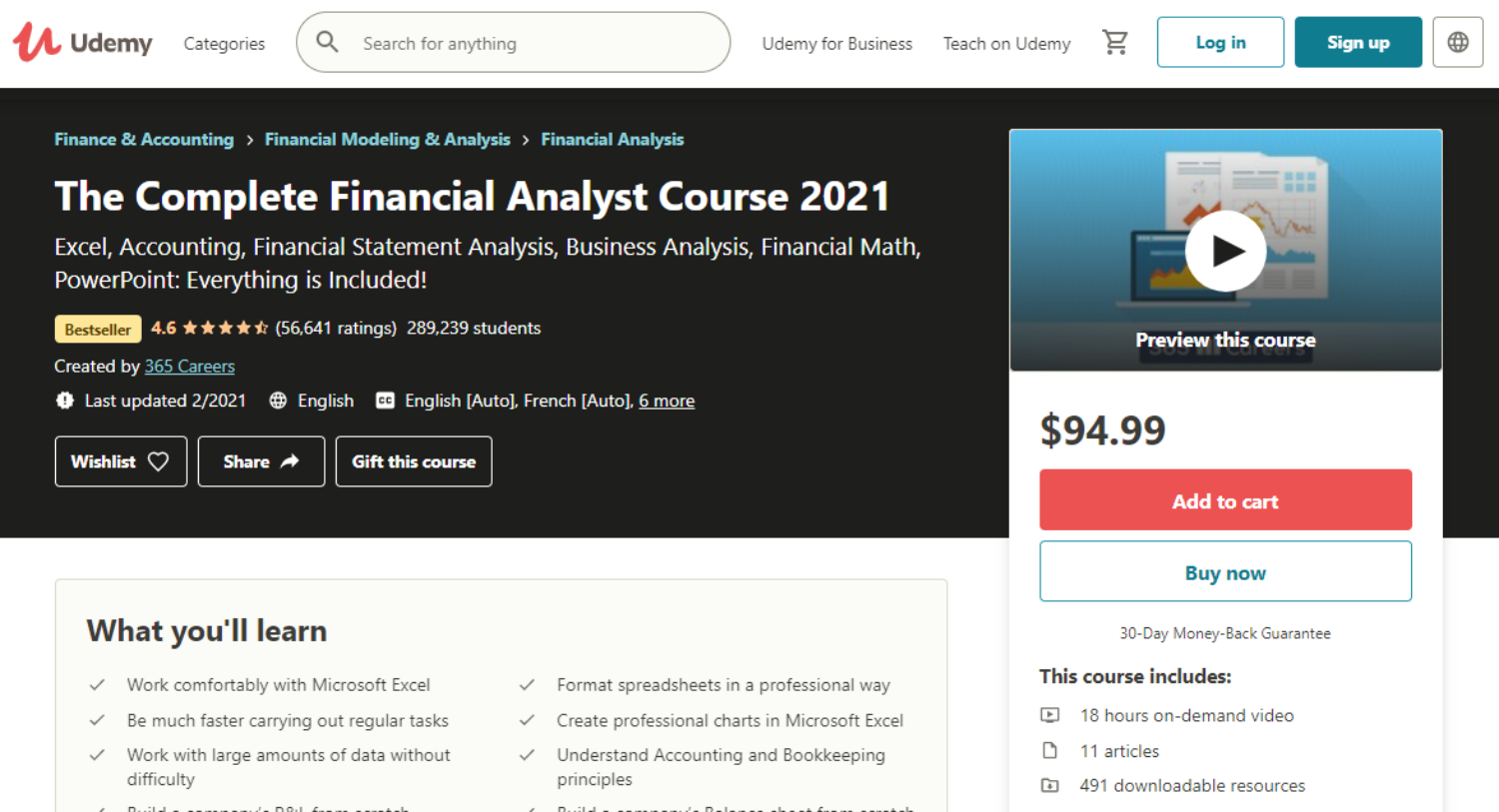The height and width of the screenshot is (812, 1499).
Task: Click the star rating display
Action: (x=233, y=328)
